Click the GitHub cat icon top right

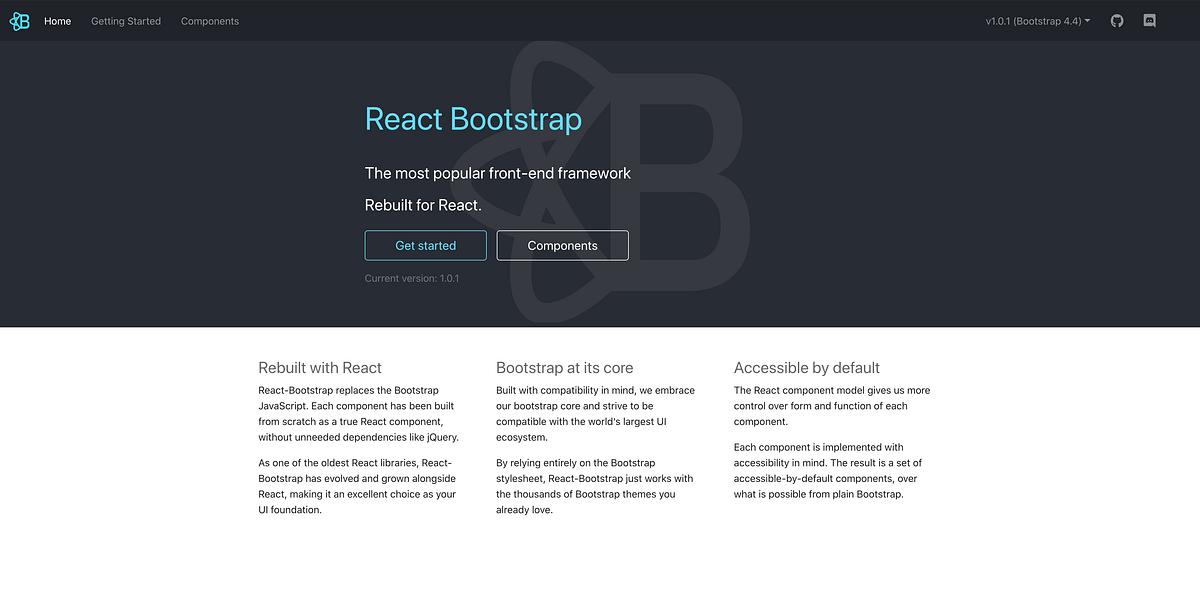(1117, 20)
